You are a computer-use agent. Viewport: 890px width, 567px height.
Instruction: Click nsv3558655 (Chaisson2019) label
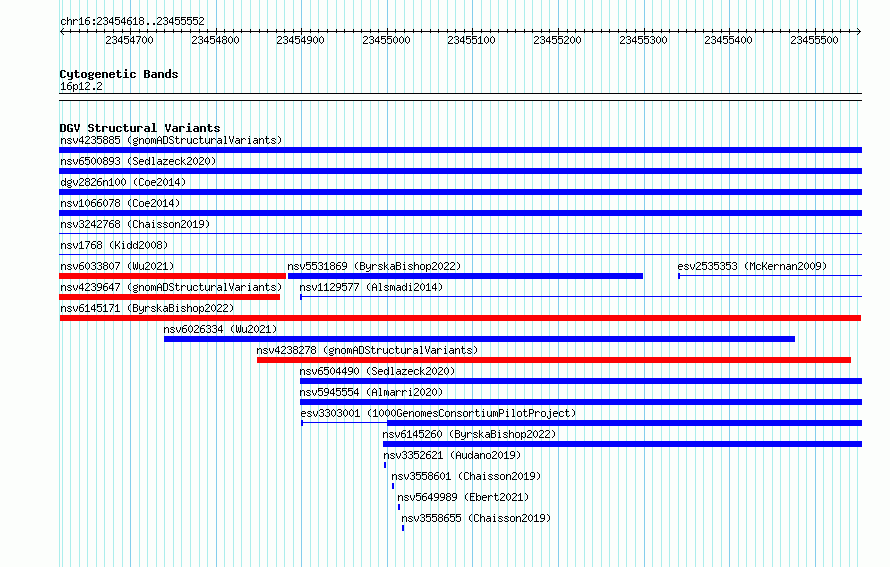coord(476,518)
